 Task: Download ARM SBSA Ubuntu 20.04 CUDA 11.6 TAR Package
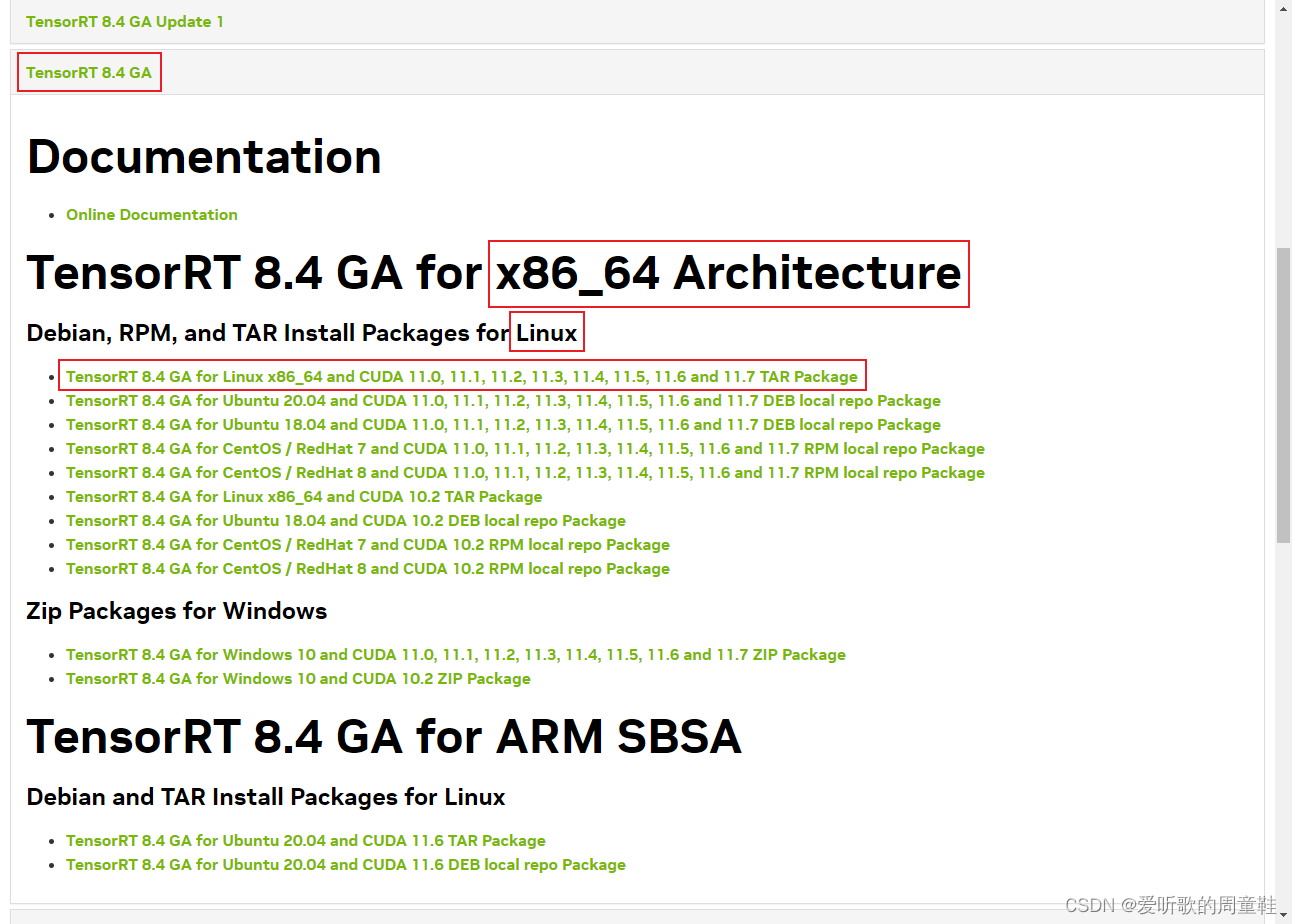tap(306, 840)
